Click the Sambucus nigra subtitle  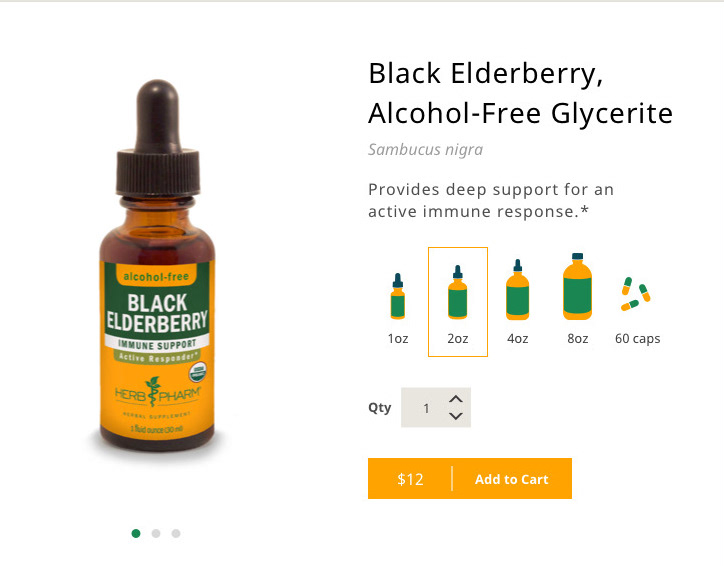tap(425, 150)
